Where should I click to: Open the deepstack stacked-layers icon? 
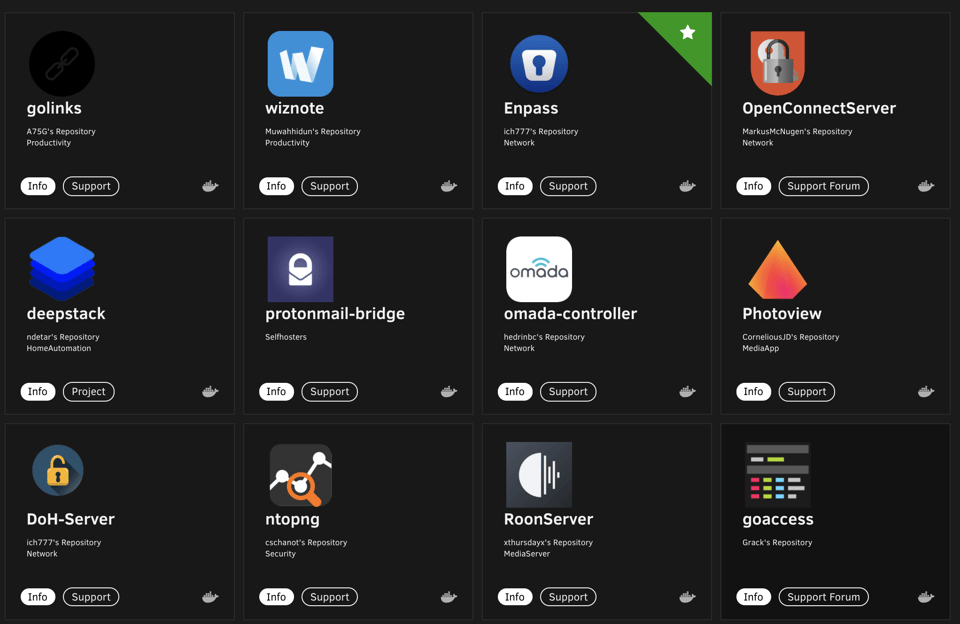[x=61, y=268]
